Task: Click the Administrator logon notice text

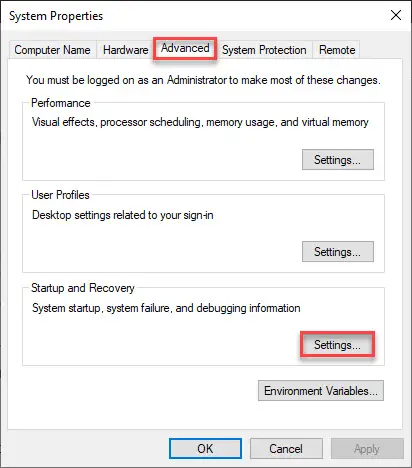Action: tap(203, 80)
